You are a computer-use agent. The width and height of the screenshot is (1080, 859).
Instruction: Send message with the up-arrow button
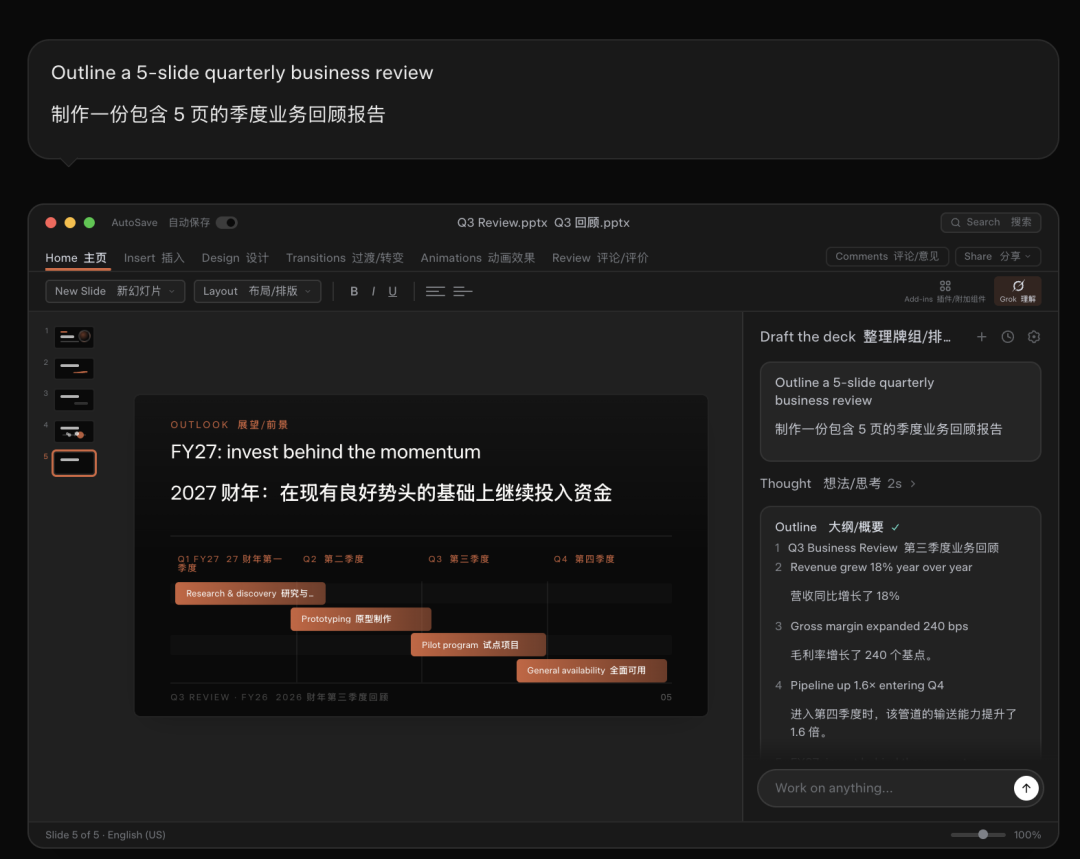(x=1026, y=788)
